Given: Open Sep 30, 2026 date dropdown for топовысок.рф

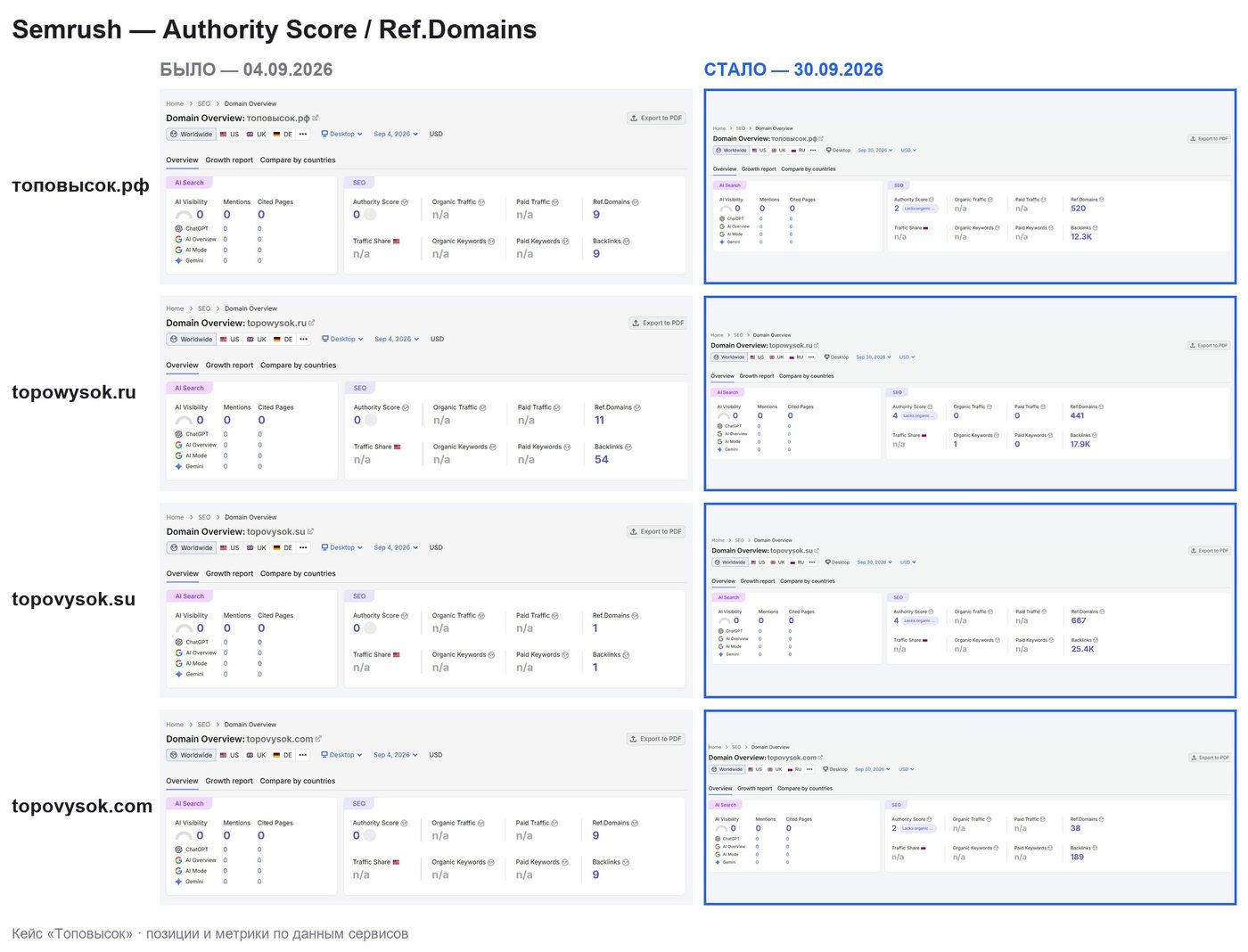Looking at the screenshot, I should (x=875, y=151).
